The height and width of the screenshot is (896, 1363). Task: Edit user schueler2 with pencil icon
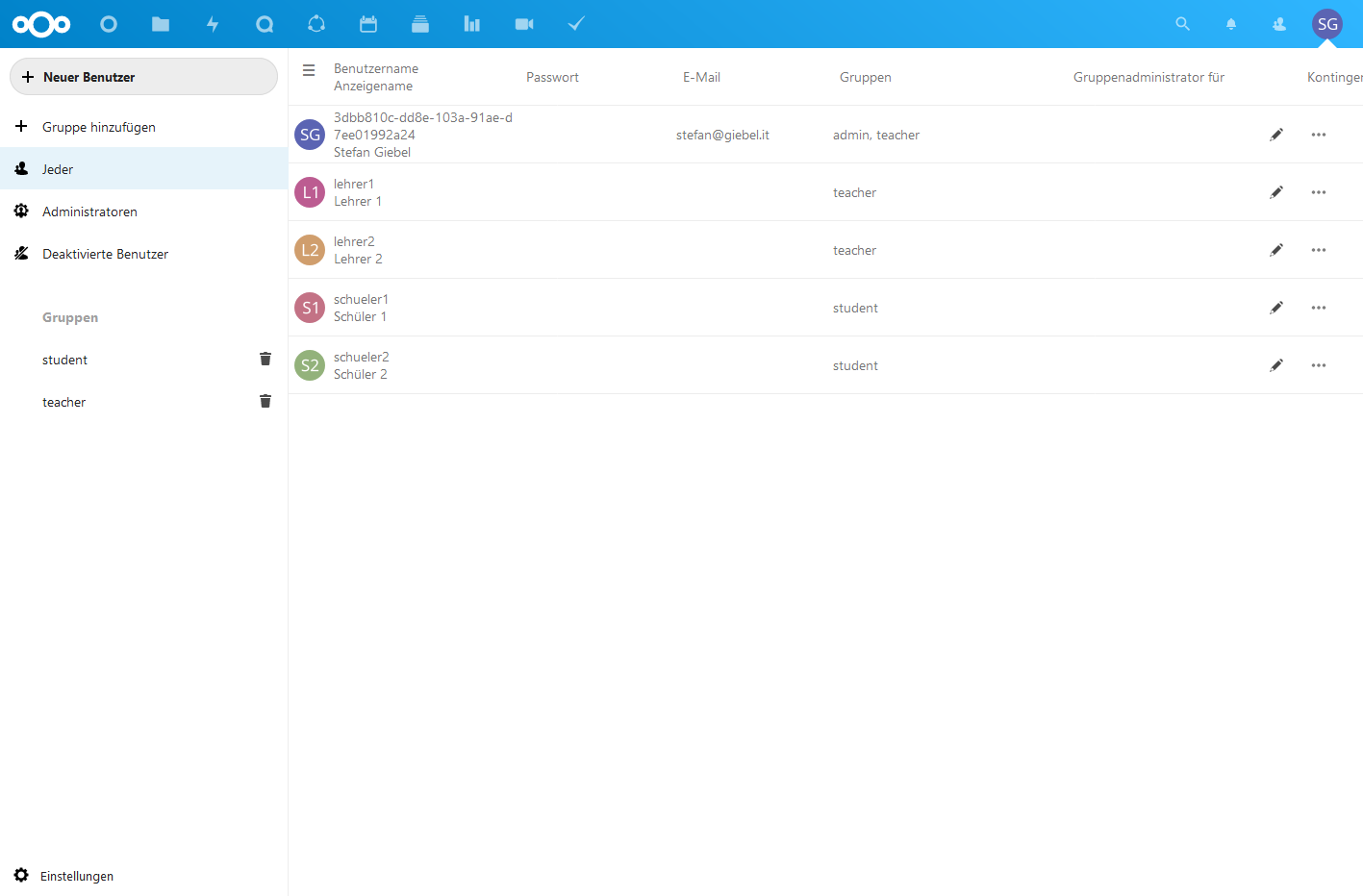click(1276, 365)
